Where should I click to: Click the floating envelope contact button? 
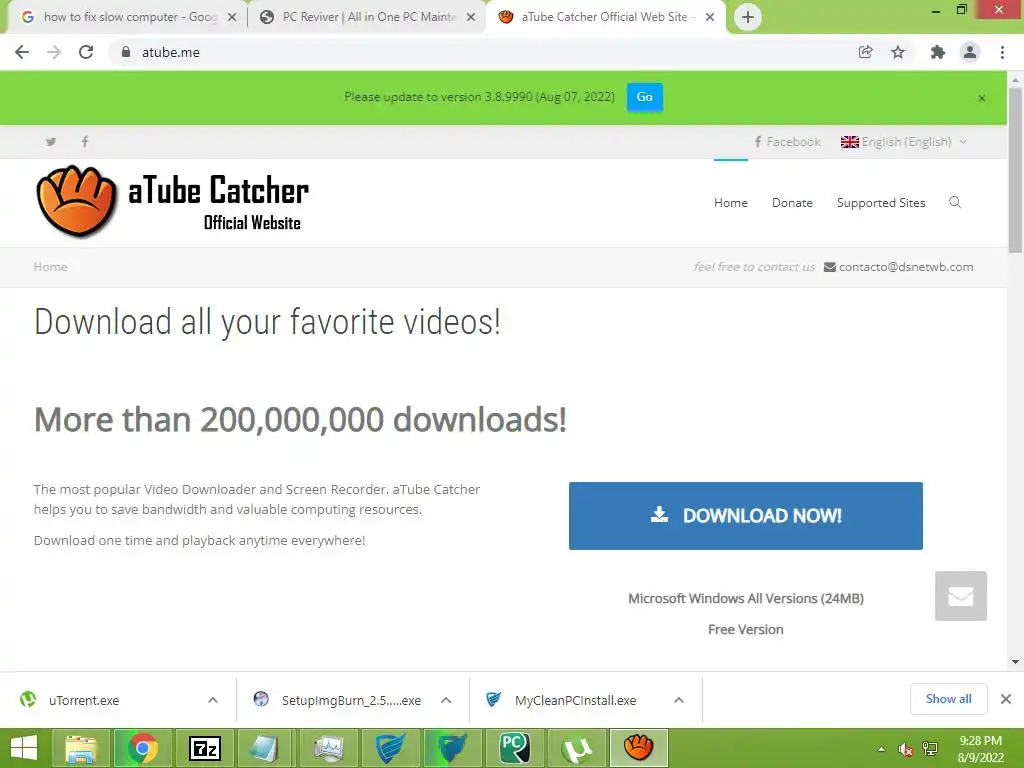[961, 596]
